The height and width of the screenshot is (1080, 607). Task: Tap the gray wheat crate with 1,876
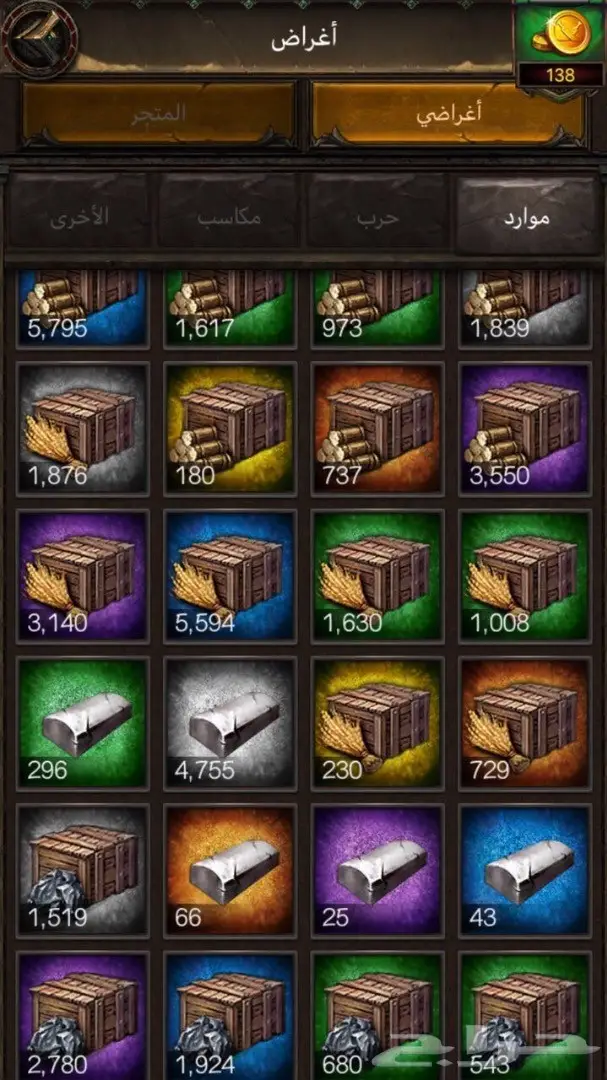[x=82, y=428]
